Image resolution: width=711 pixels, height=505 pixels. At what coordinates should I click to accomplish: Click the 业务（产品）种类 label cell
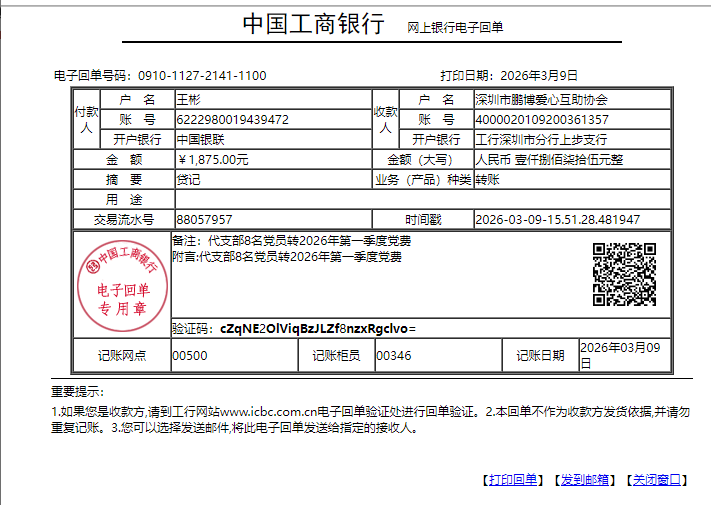pyautogui.click(x=423, y=180)
